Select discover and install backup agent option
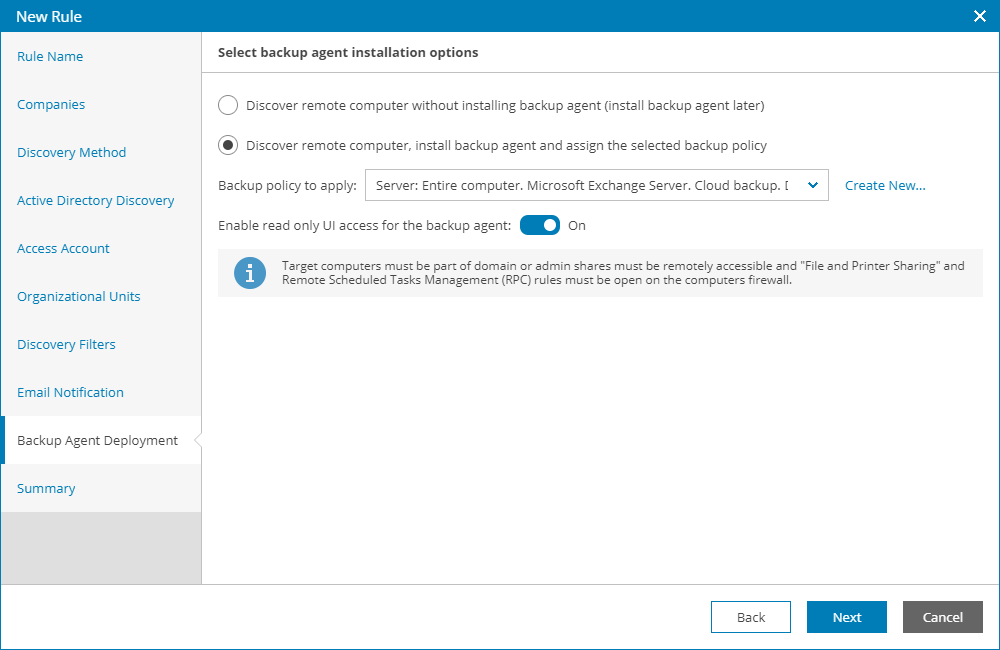The height and width of the screenshot is (650, 1000). pyautogui.click(x=228, y=145)
